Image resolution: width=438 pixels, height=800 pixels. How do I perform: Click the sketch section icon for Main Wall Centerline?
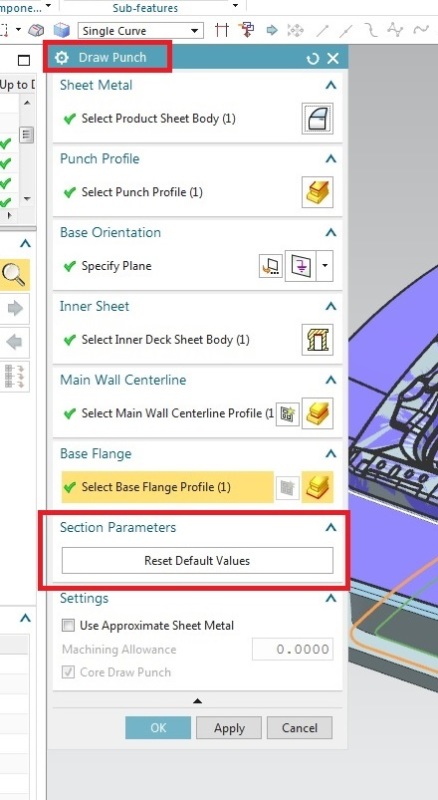click(287, 413)
